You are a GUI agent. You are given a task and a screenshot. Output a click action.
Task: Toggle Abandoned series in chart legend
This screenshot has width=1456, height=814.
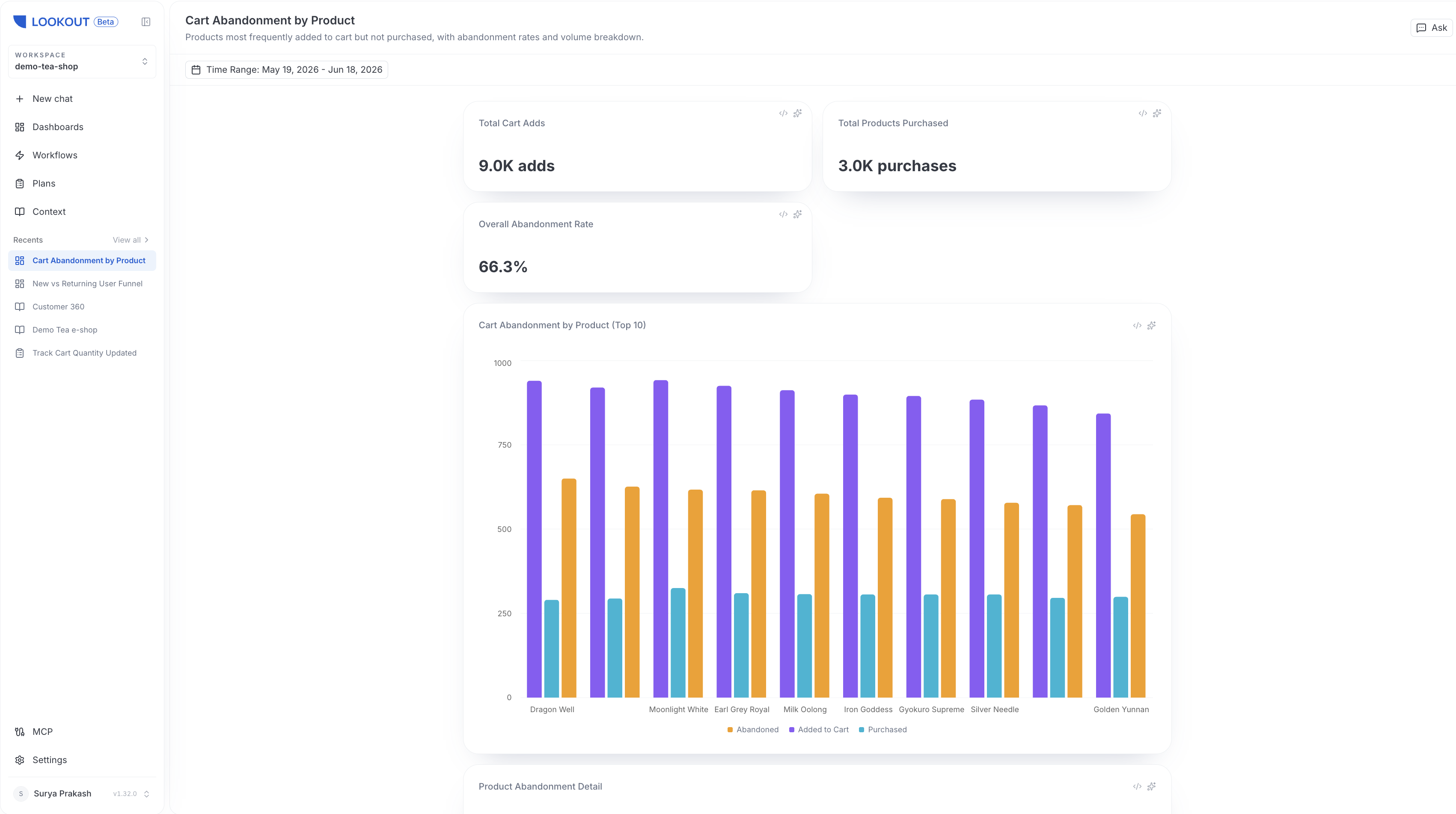pos(753,730)
